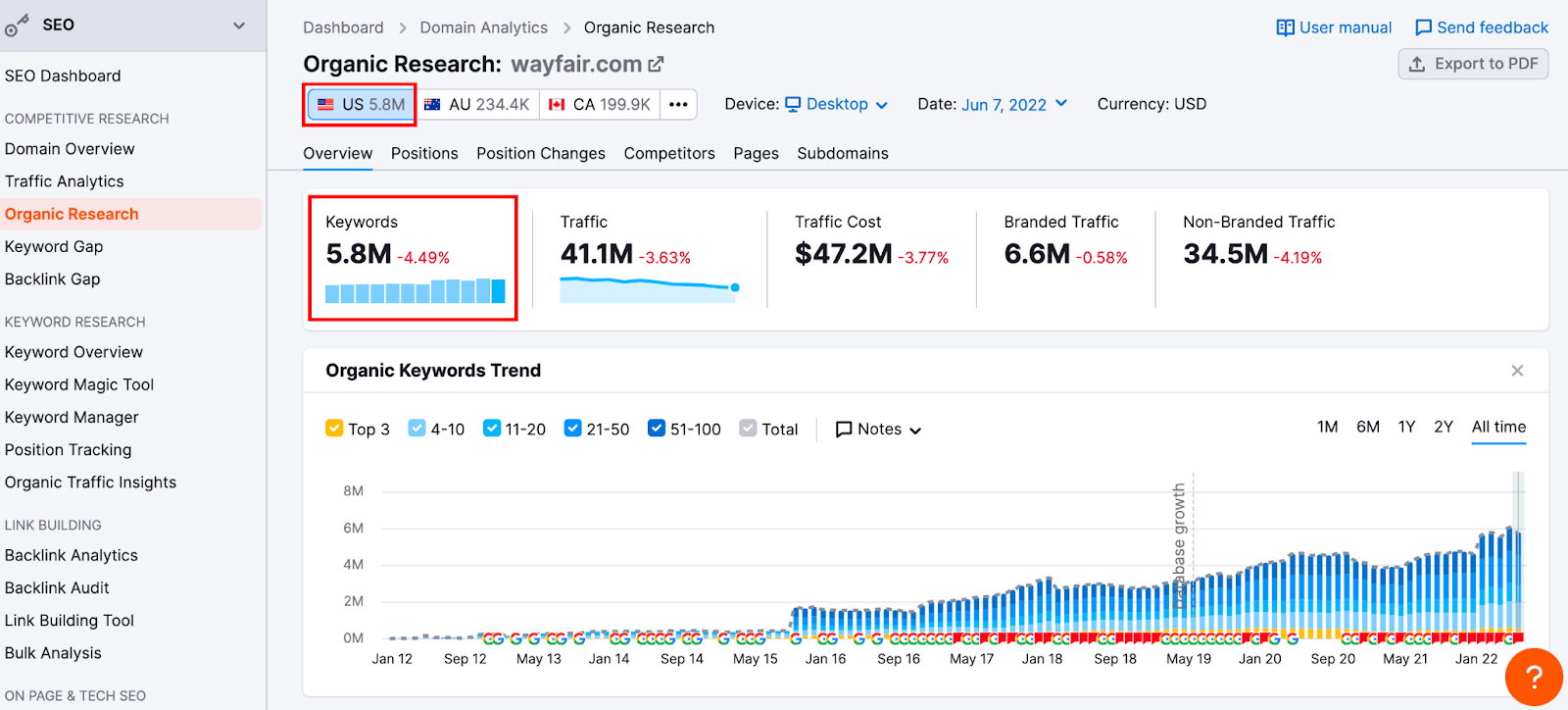Select the CA 199.9K database button

pyautogui.click(x=600, y=104)
